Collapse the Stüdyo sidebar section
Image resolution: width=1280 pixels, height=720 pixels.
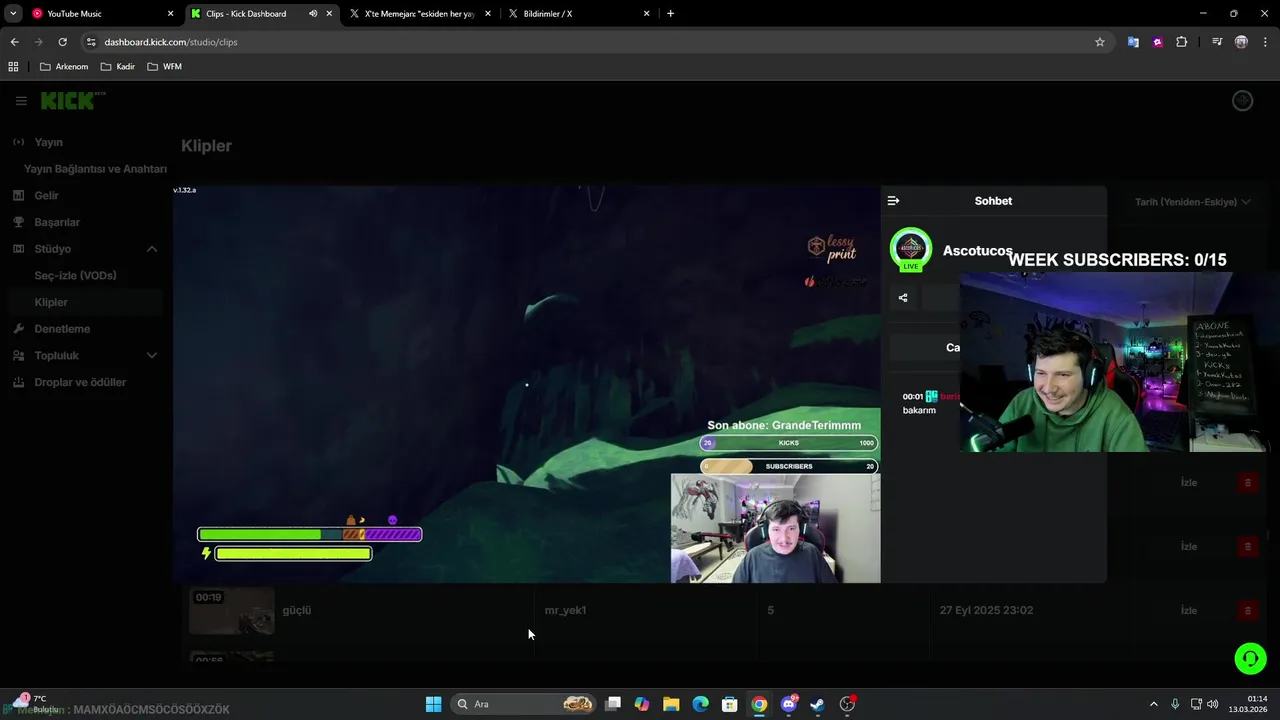pos(152,249)
